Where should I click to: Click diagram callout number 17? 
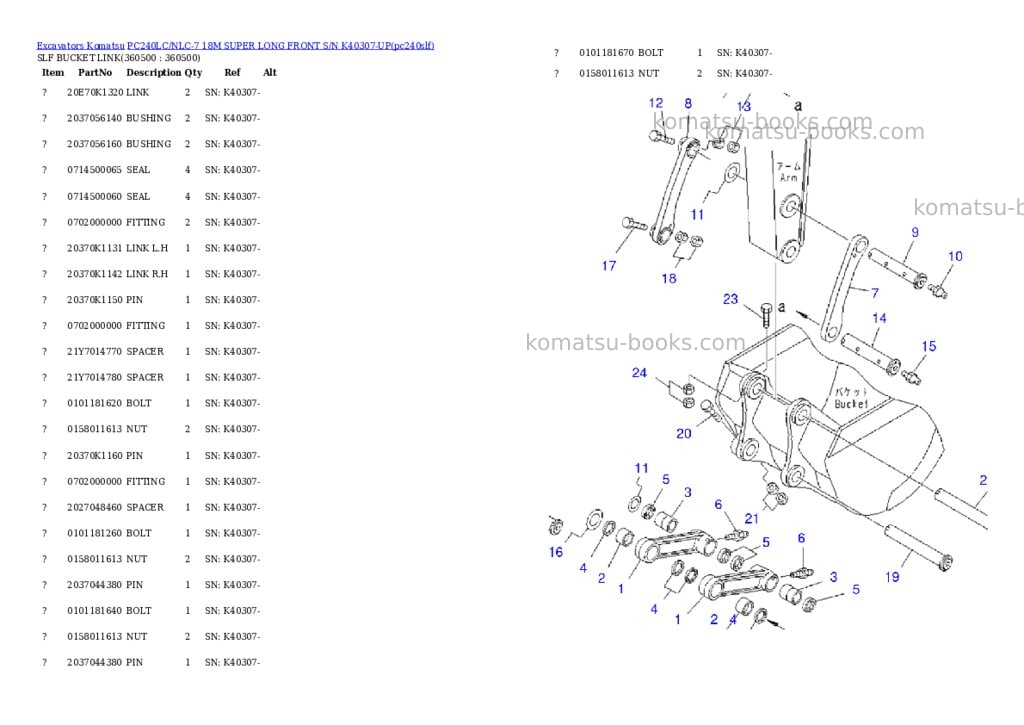click(609, 266)
